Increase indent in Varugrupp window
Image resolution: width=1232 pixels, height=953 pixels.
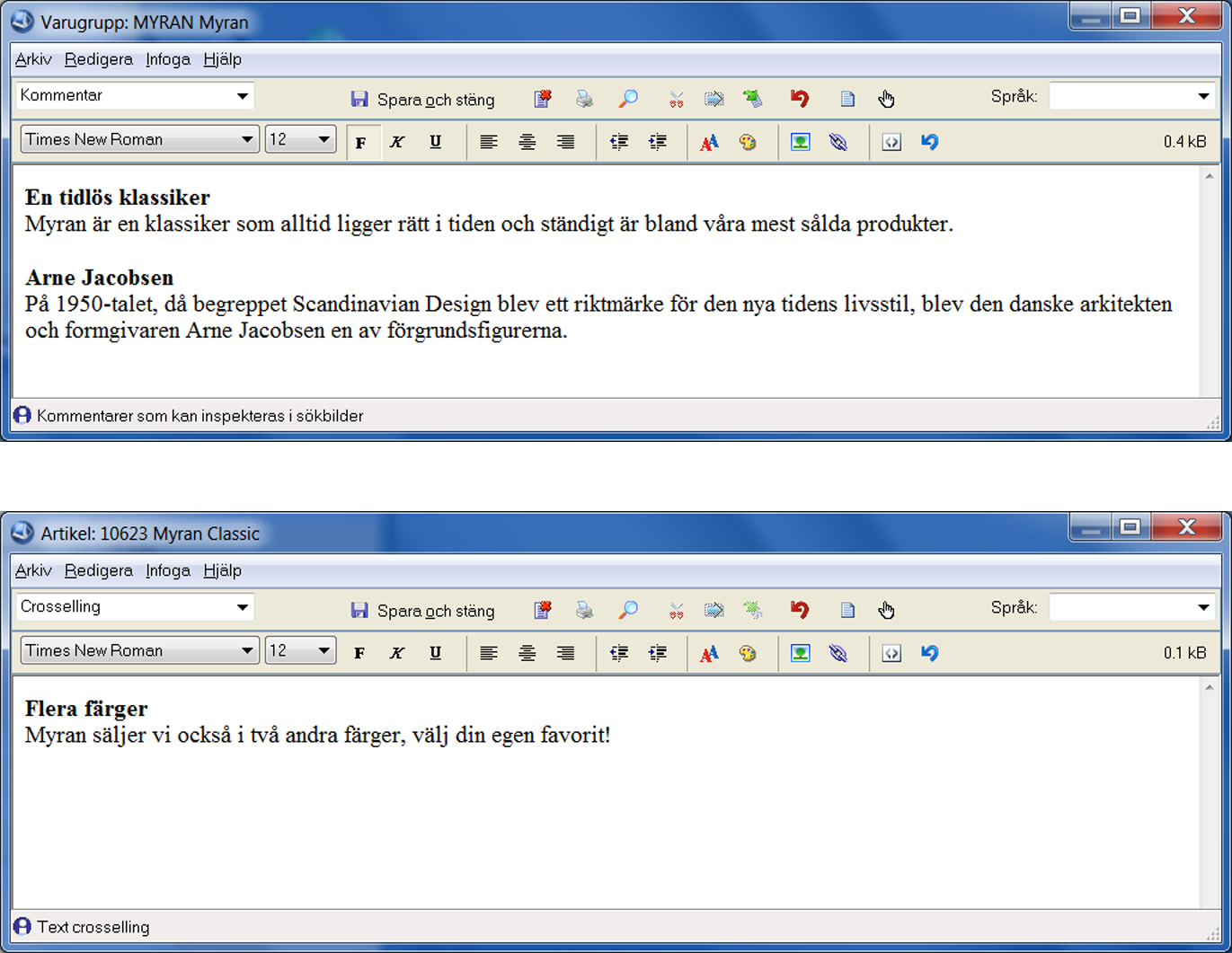tap(658, 142)
